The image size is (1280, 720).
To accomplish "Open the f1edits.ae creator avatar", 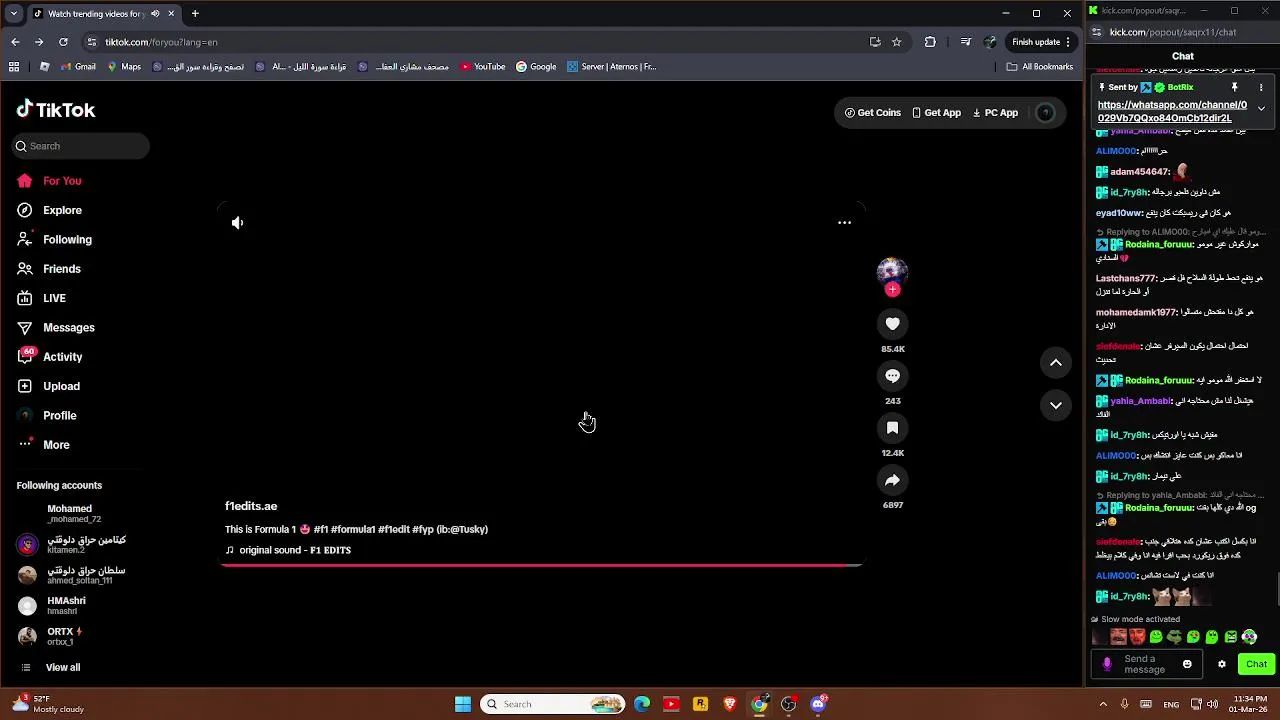I will coord(892,271).
